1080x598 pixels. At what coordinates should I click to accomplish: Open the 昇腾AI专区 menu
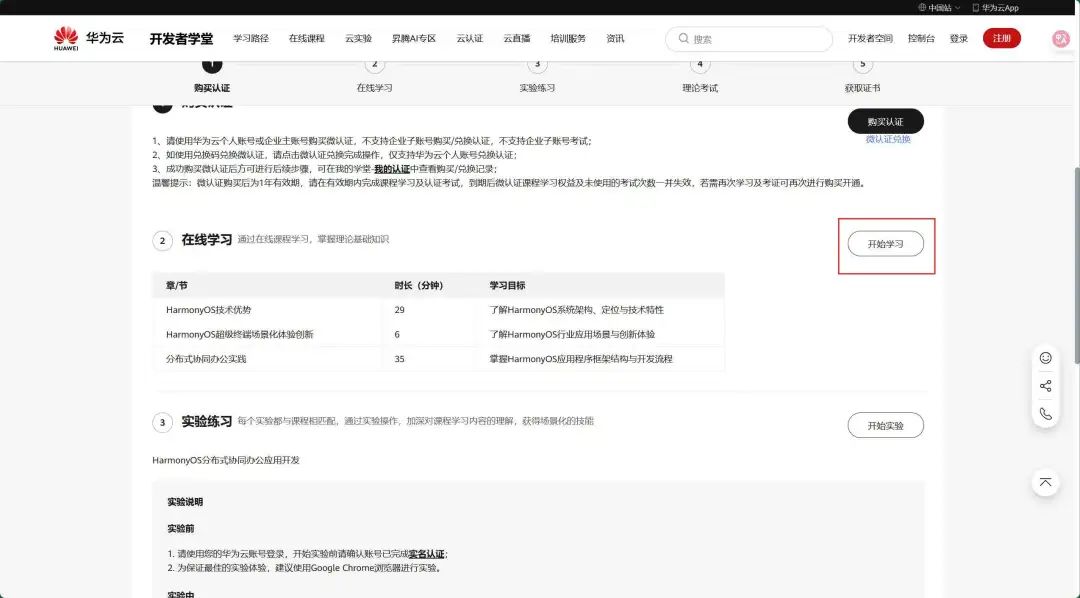[414, 39]
